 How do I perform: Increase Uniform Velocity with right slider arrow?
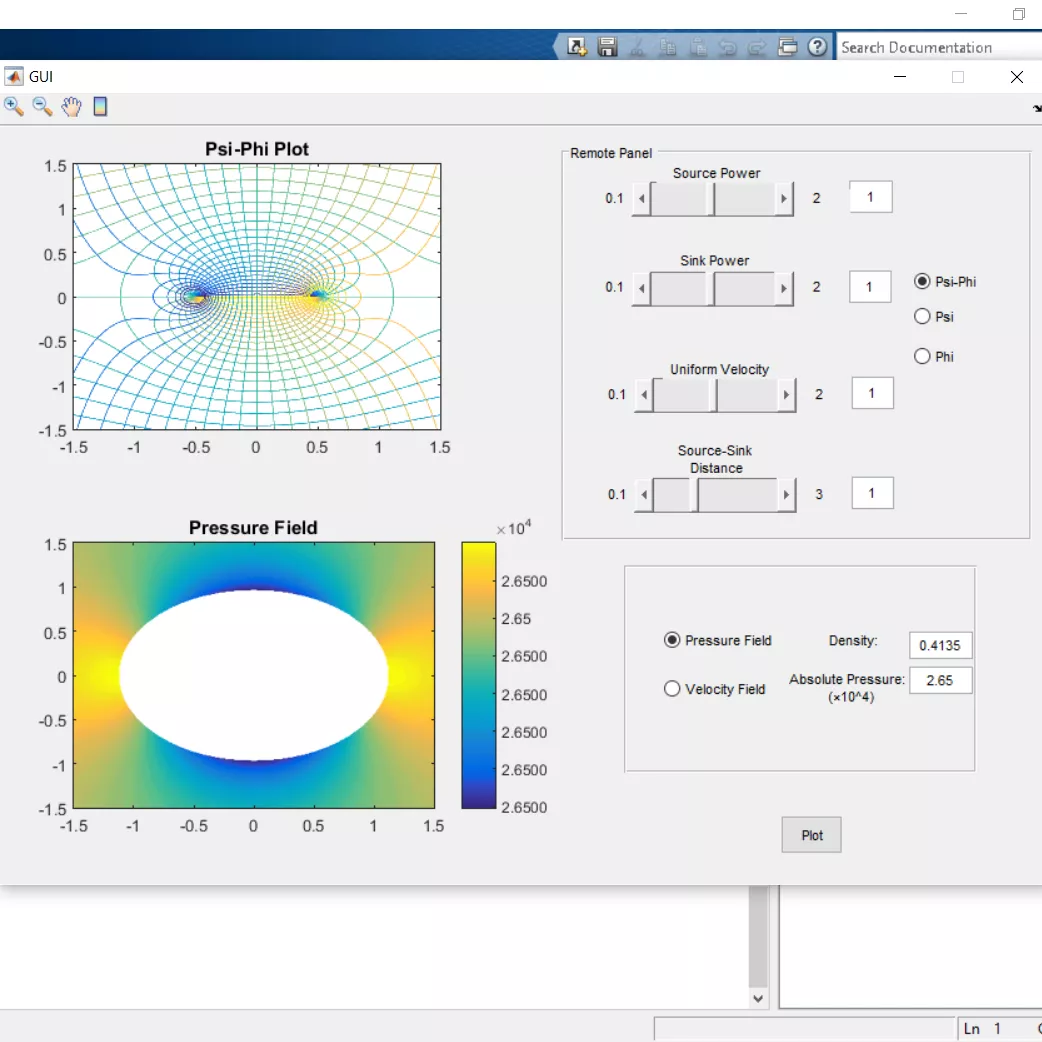(787, 395)
